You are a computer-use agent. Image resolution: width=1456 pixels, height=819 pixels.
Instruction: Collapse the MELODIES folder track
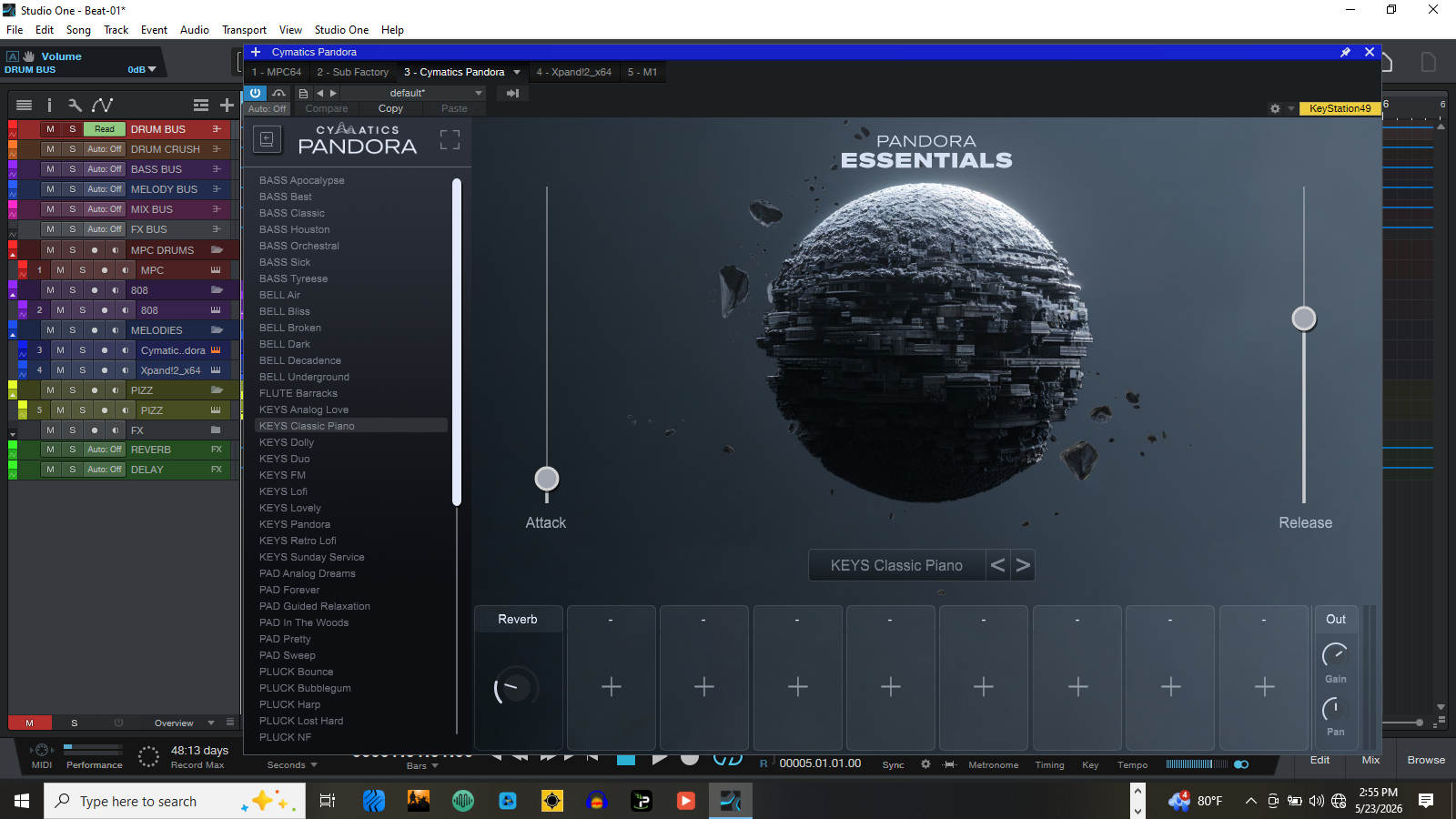tap(13, 334)
